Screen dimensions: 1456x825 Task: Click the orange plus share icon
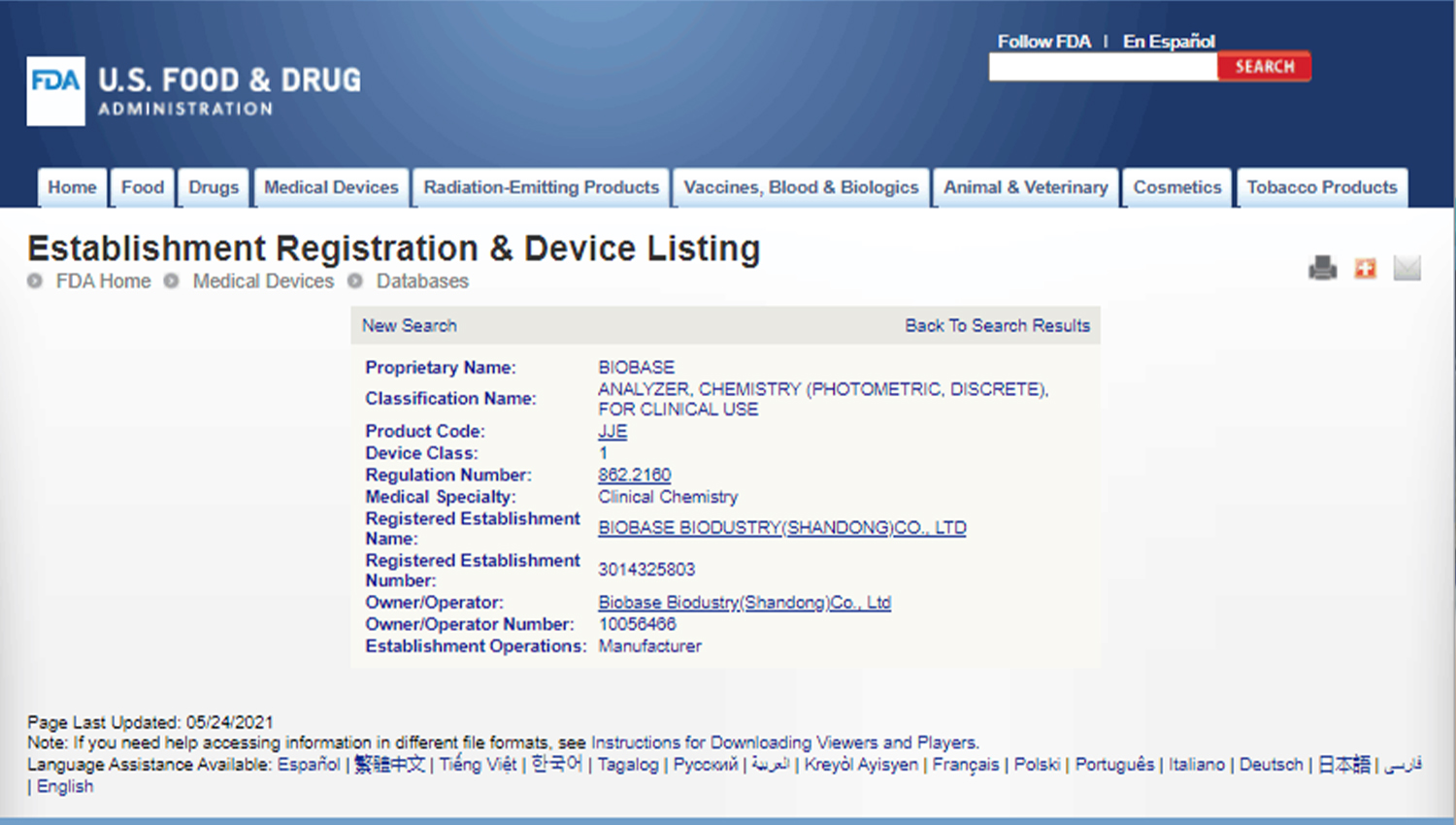click(x=1365, y=268)
